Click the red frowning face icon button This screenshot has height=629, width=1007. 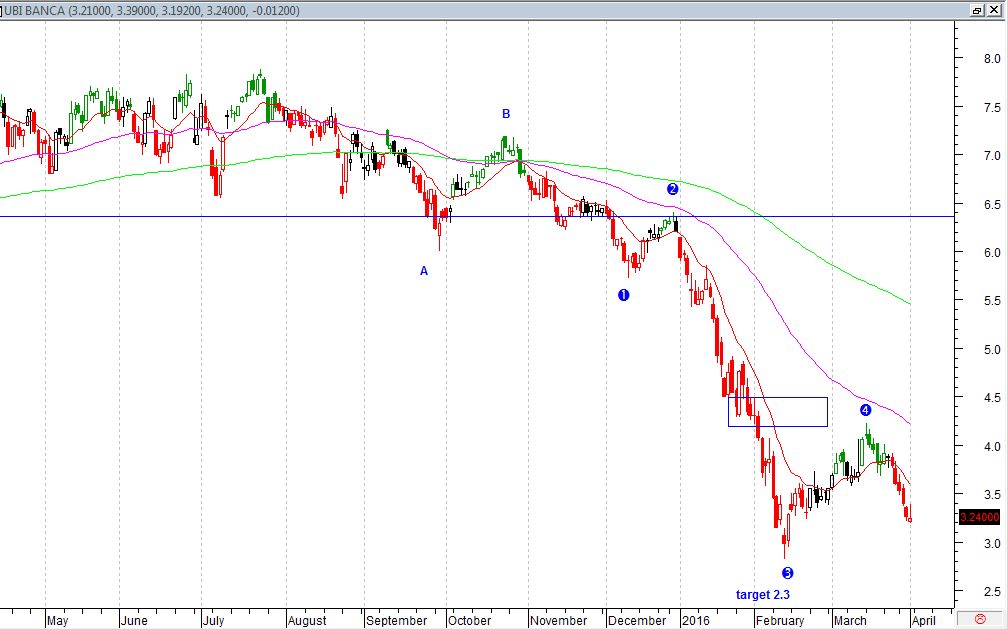pos(980,619)
